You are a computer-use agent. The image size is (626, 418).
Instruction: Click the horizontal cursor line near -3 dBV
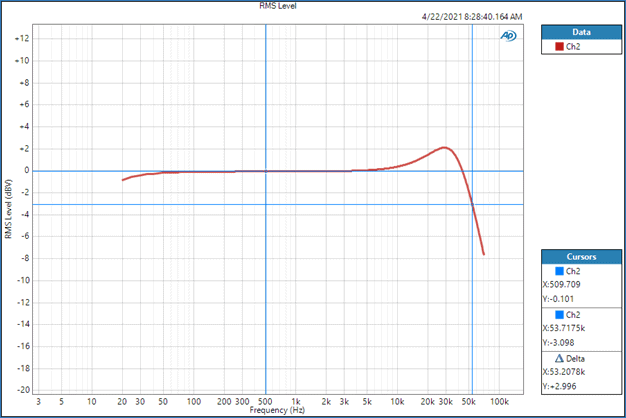pyautogui.click(x=200, y=205)
